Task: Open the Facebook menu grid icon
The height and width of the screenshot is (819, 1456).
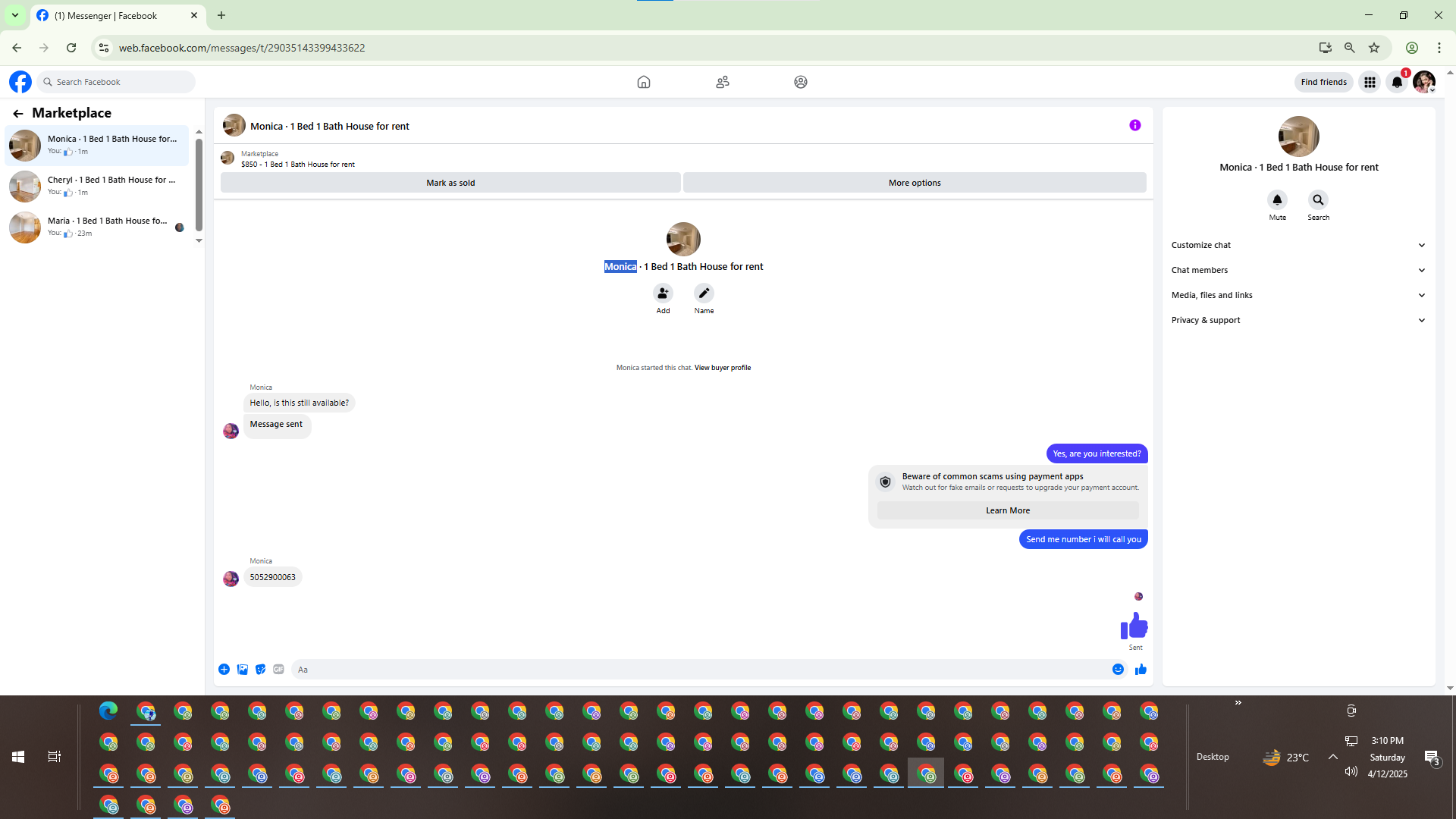Action: (1370, 82)
